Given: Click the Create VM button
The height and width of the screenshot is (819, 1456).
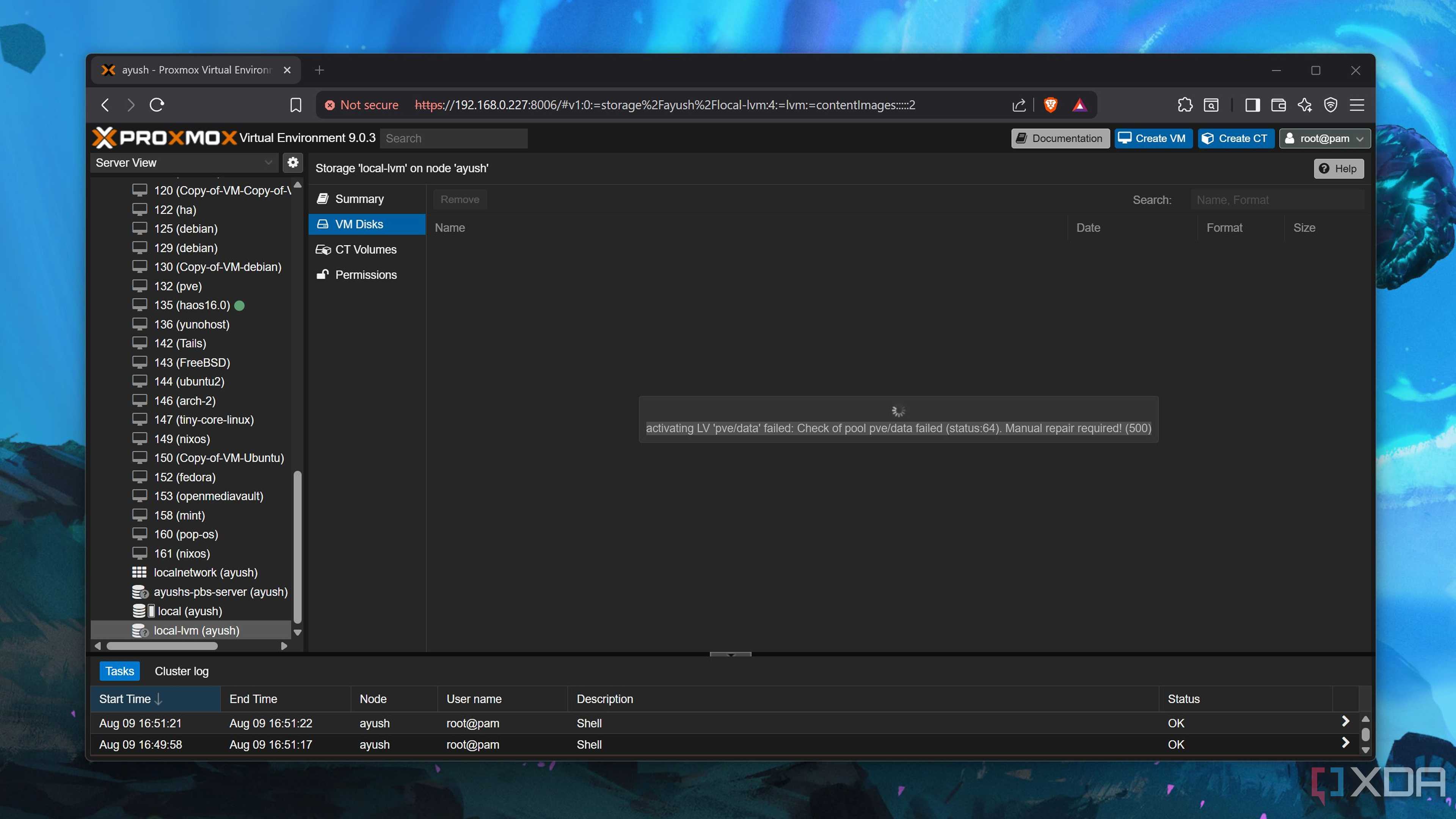Looking at the screenshot, I should coord(1153,138).
